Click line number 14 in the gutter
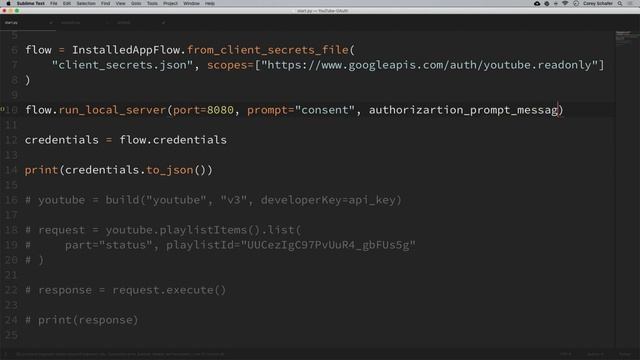 tap(11, 170)
